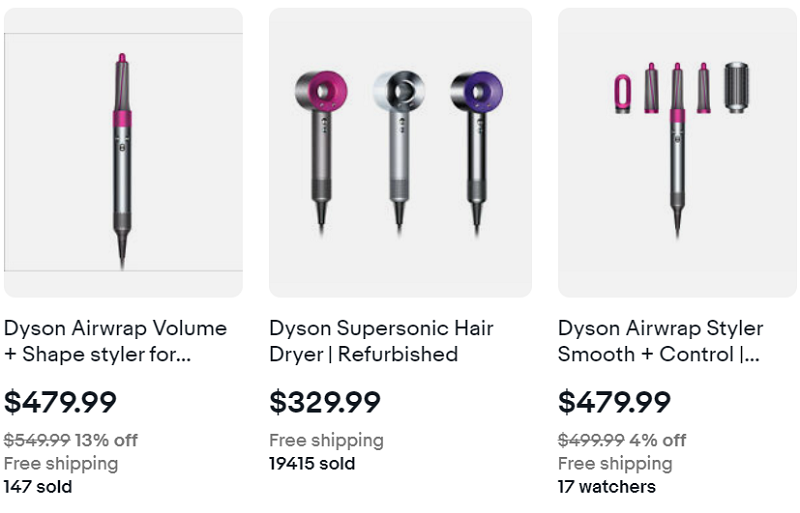
Task: Click the round brush attachment in the Airwrap Styler image
Action: click(x=737, y=87)
